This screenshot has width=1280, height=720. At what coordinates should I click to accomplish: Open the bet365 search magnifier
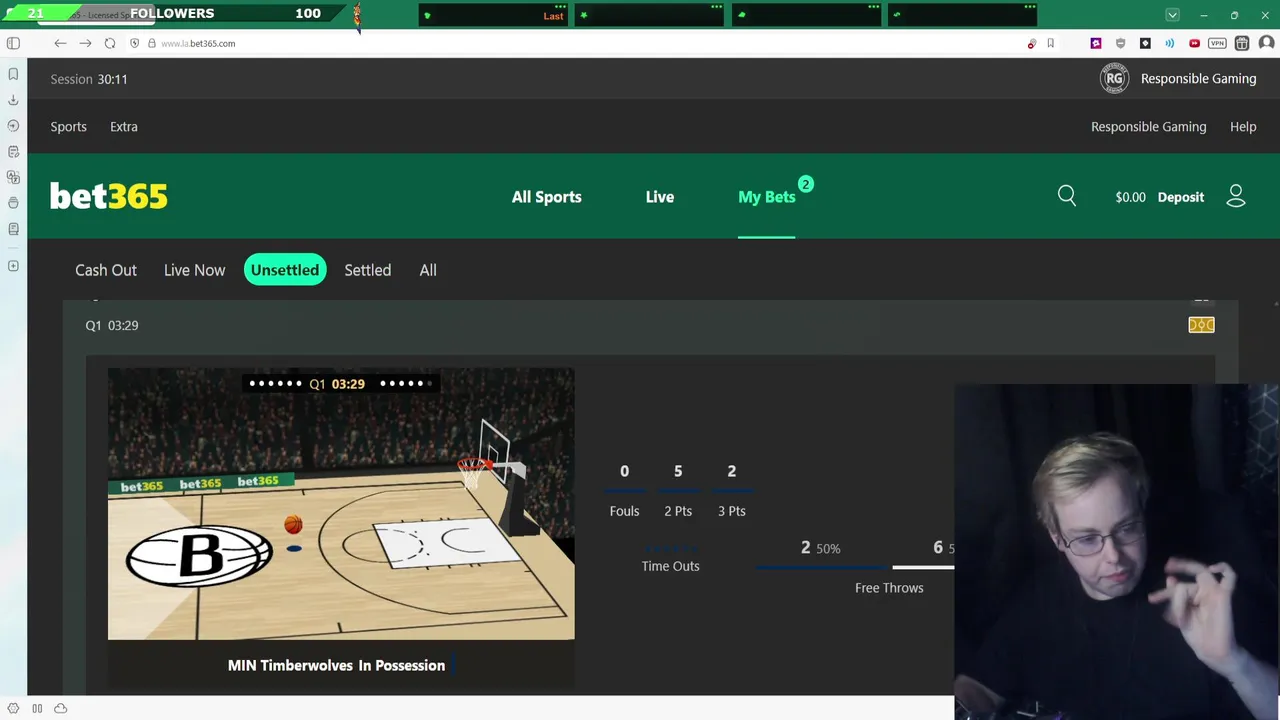tap(1067, 196)
